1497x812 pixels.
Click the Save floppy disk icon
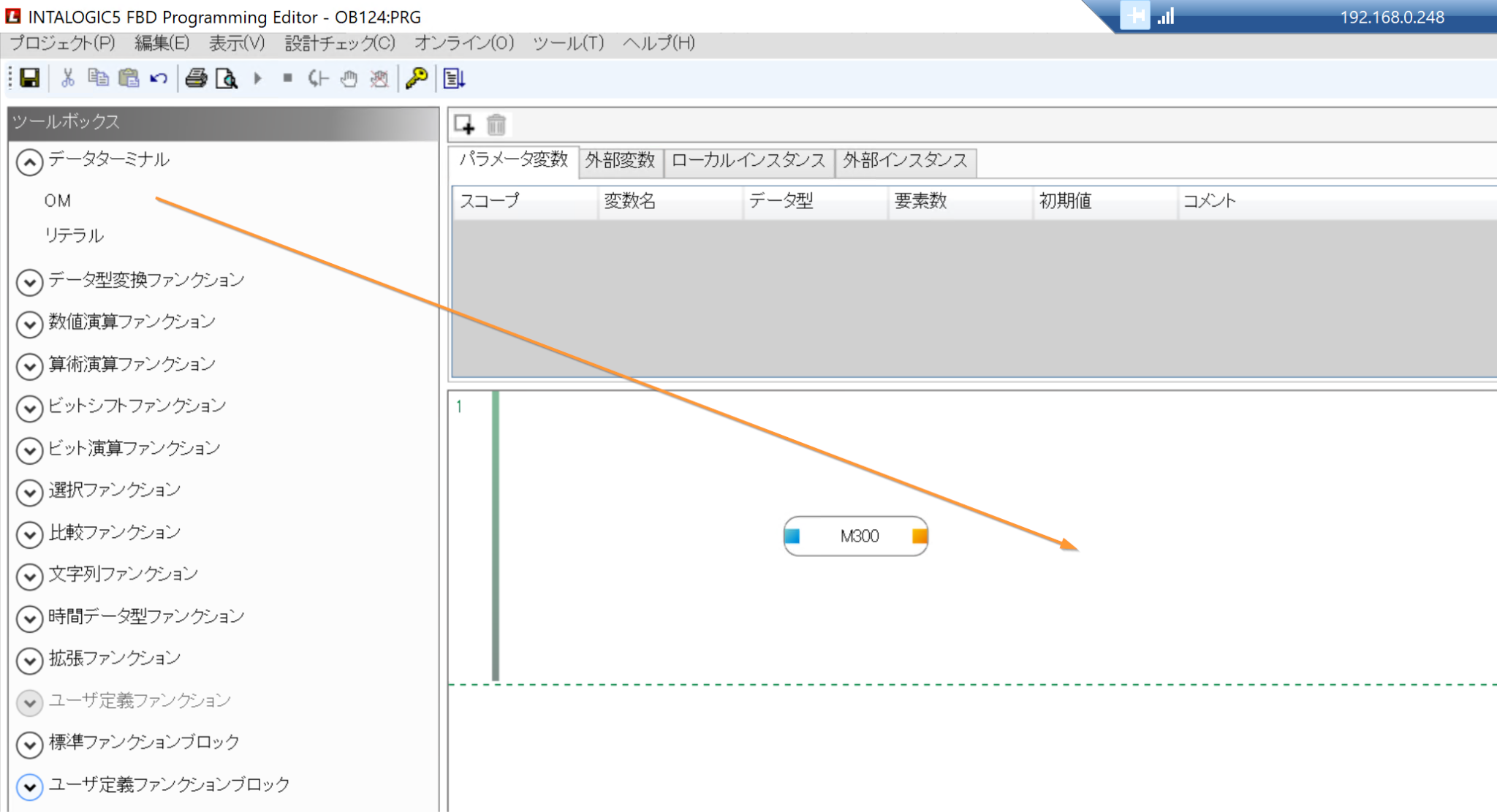coord(29,78)
